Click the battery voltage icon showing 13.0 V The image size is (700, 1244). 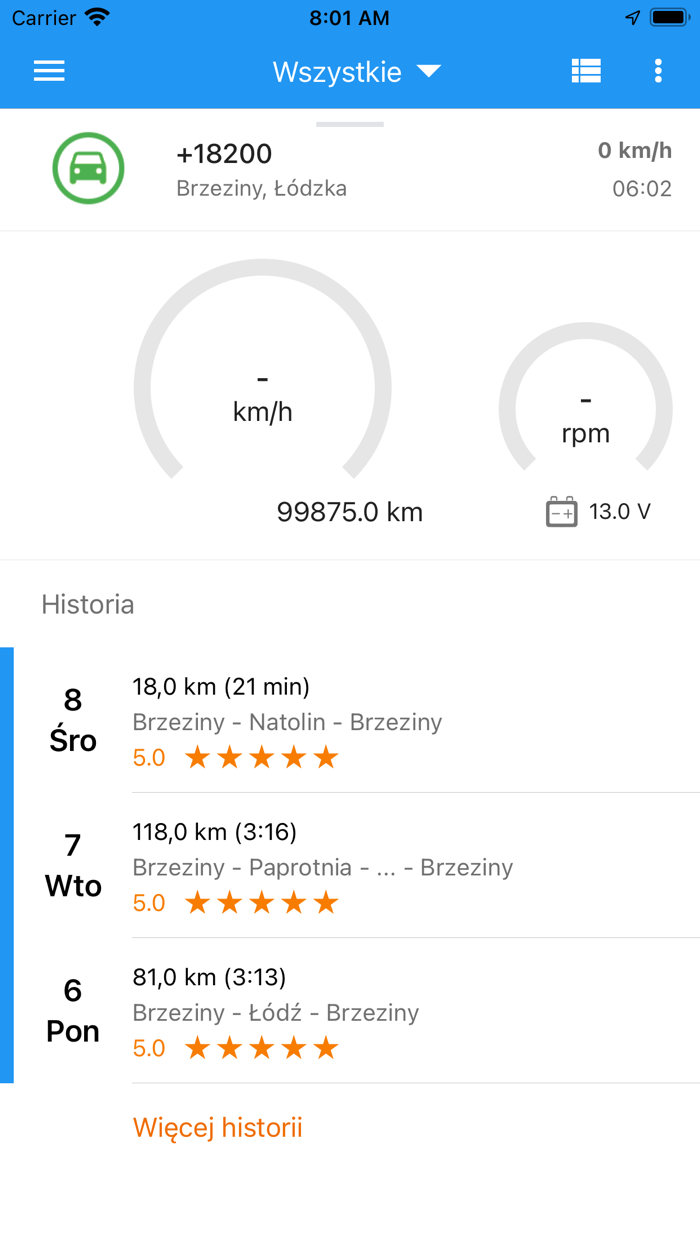click(x=562, y=511)
